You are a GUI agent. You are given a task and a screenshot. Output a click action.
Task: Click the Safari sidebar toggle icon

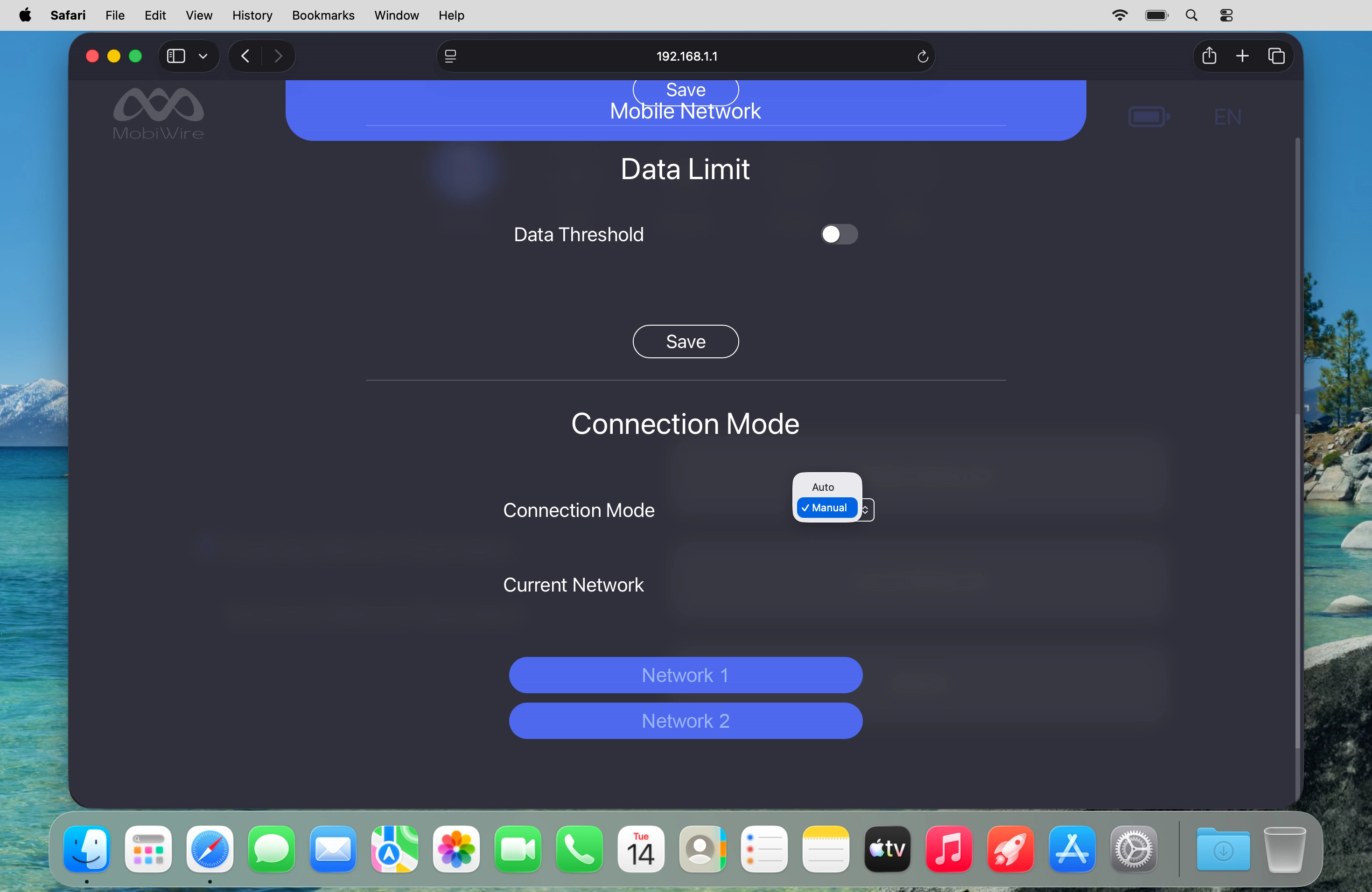[x=176, y=56]
